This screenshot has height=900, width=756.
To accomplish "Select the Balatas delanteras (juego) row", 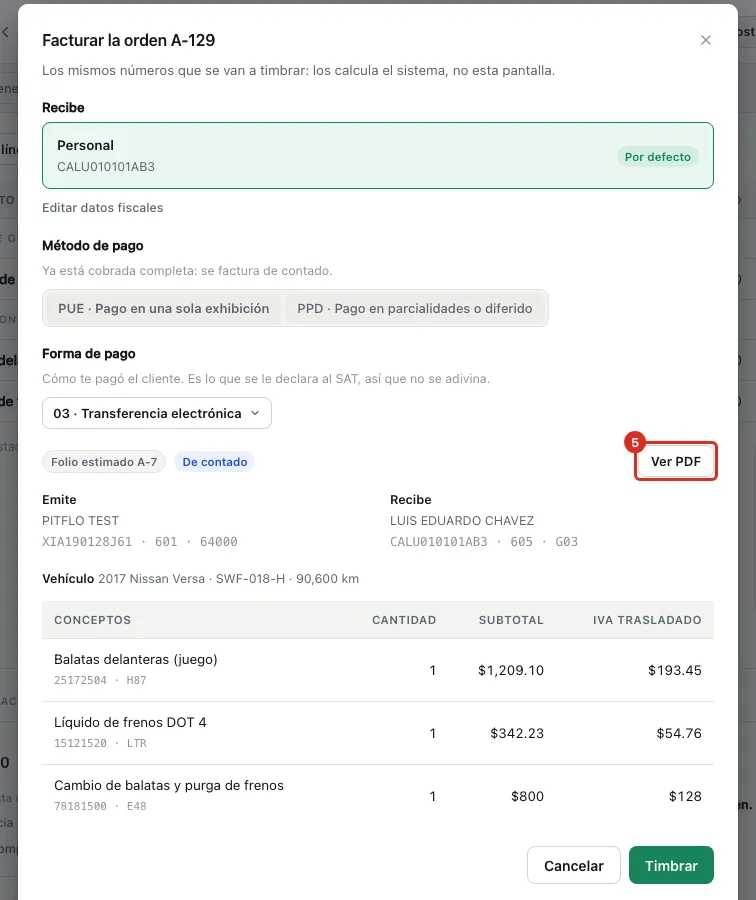I will [378, 670].
